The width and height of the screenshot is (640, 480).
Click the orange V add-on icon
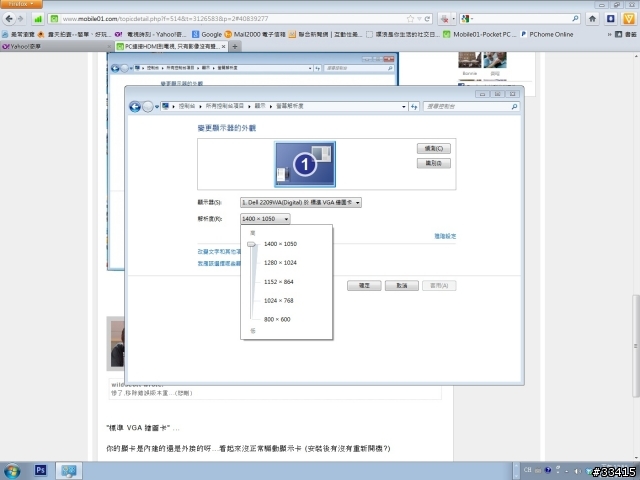(629, 19)
